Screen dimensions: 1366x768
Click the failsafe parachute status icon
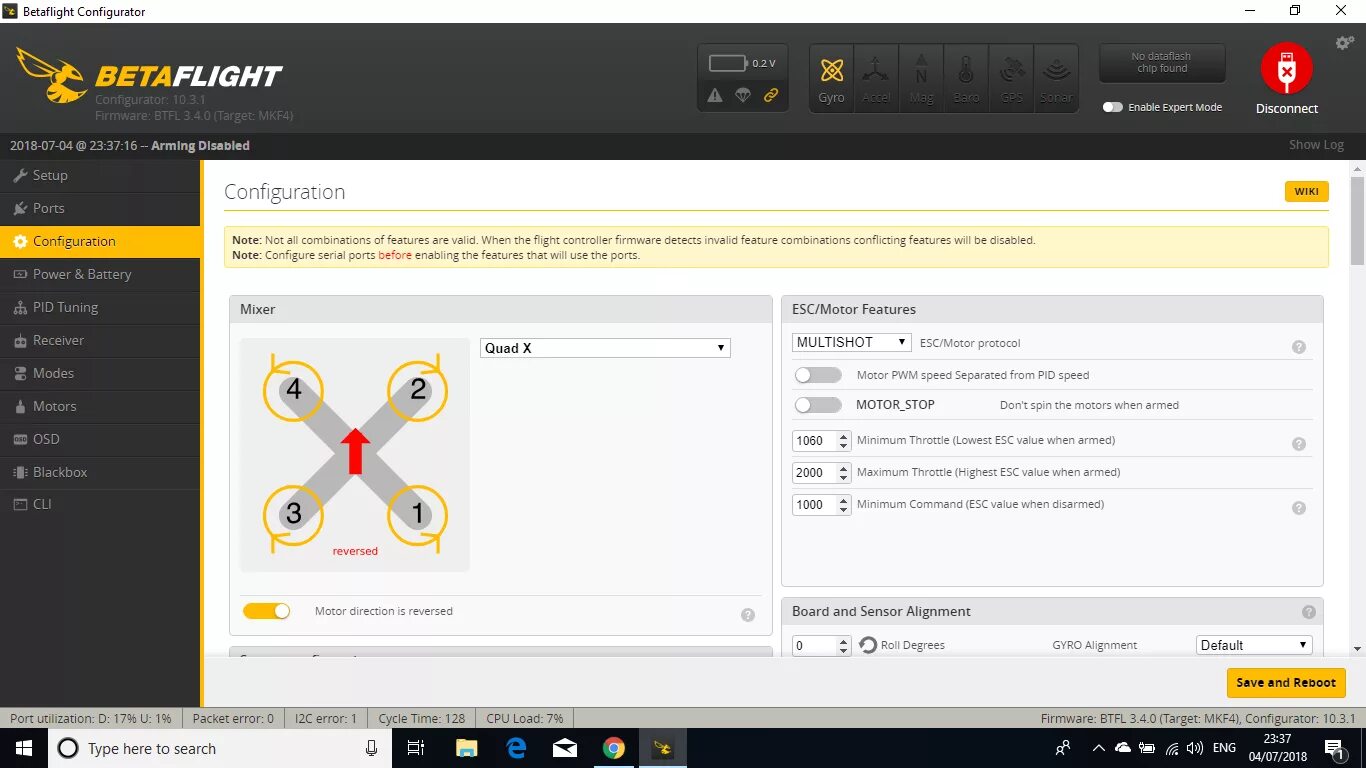[x=743, y=96]
